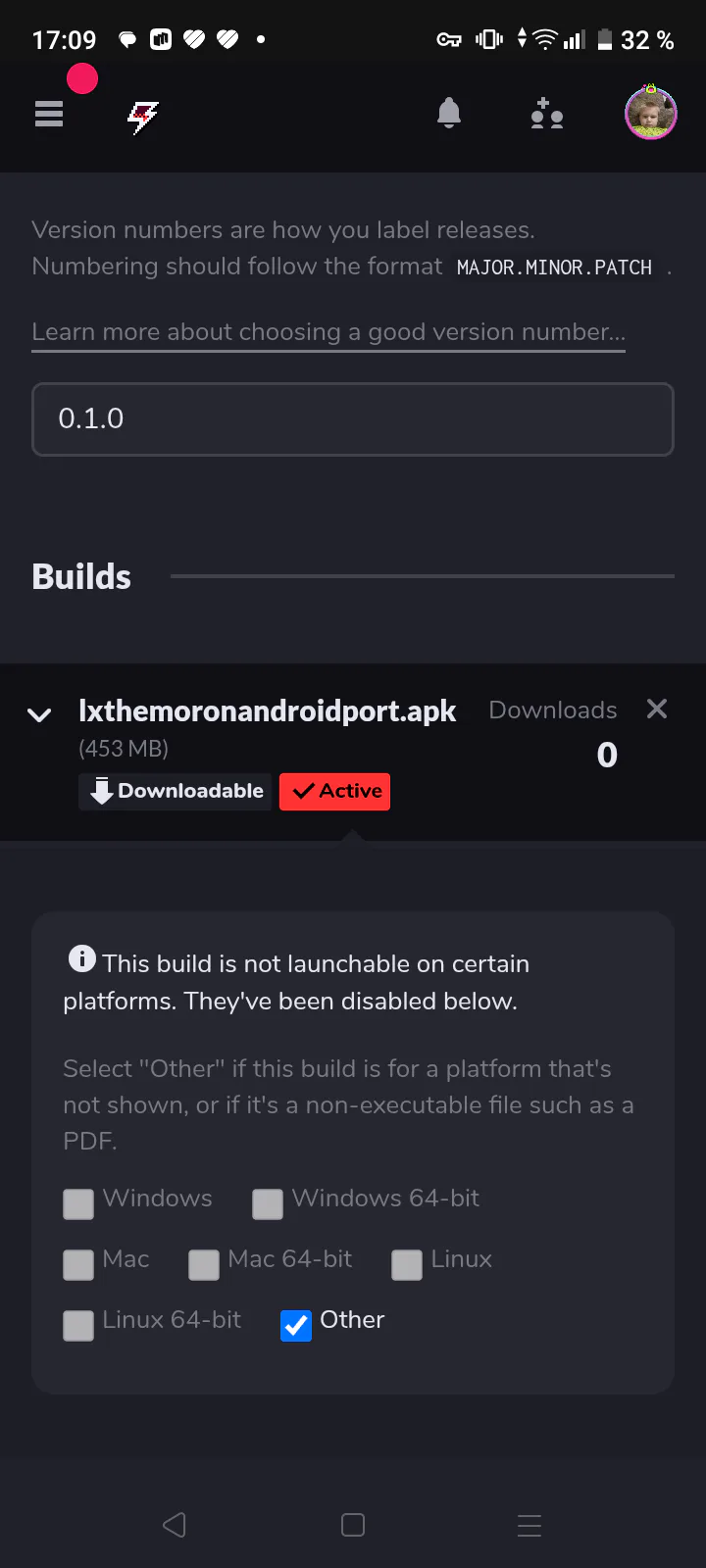Toggle the Linux 64-bit checkbox
The height and width of the screenshot is (1568, 706).
click(78, 1325)
